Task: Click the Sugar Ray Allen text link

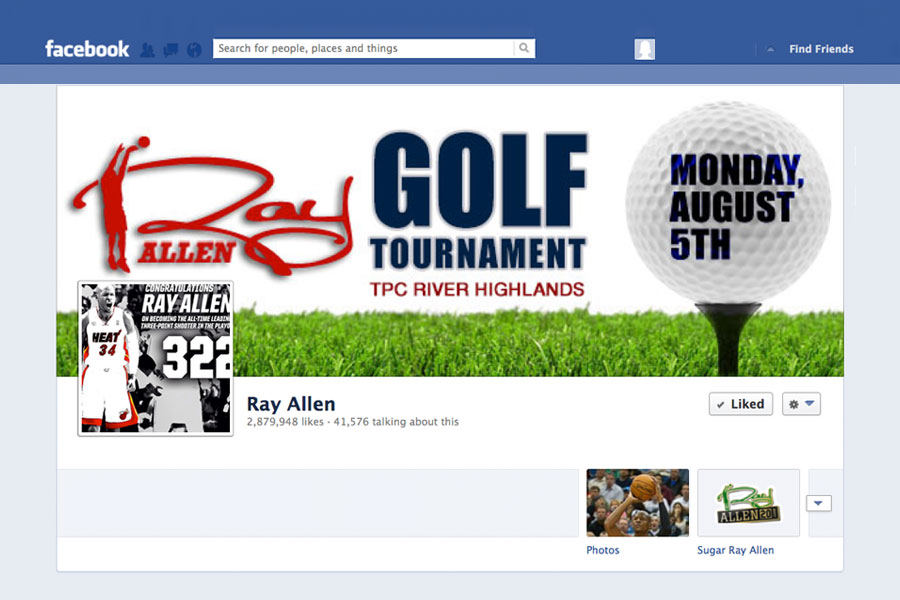Action: point(735,550)
